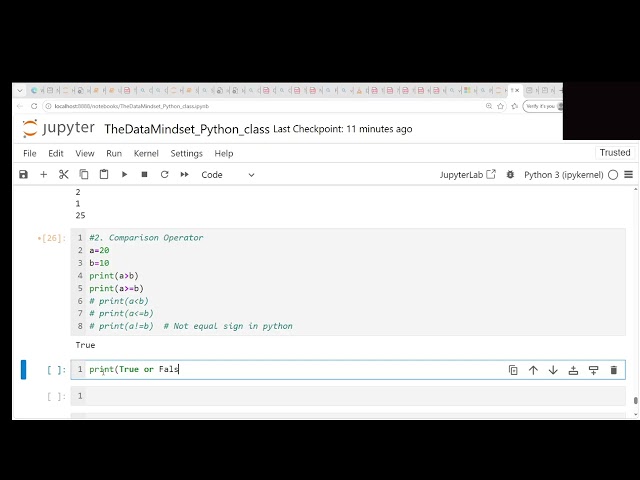The image size is (640, 480).
Task: Reload the browser page
Action: [34, 106]
